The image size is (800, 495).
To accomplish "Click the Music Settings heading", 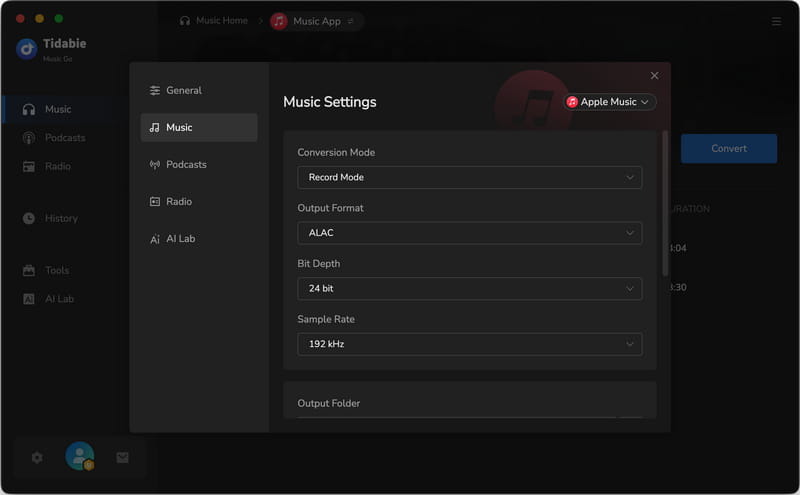I will [x=330, y=102].
